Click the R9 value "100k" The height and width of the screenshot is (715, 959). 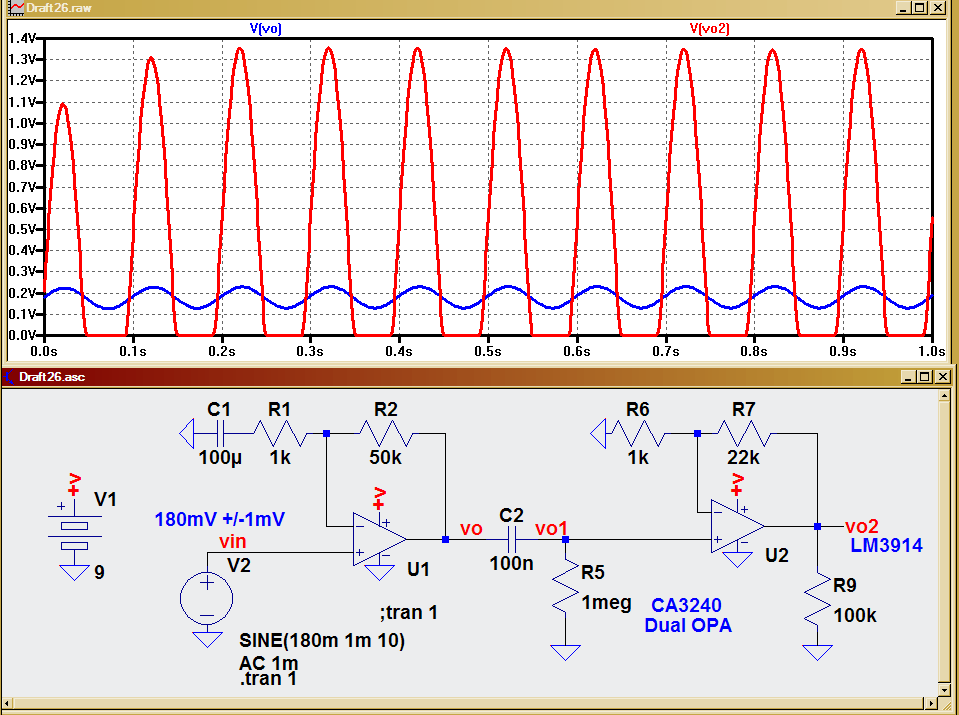click(855, 615)
